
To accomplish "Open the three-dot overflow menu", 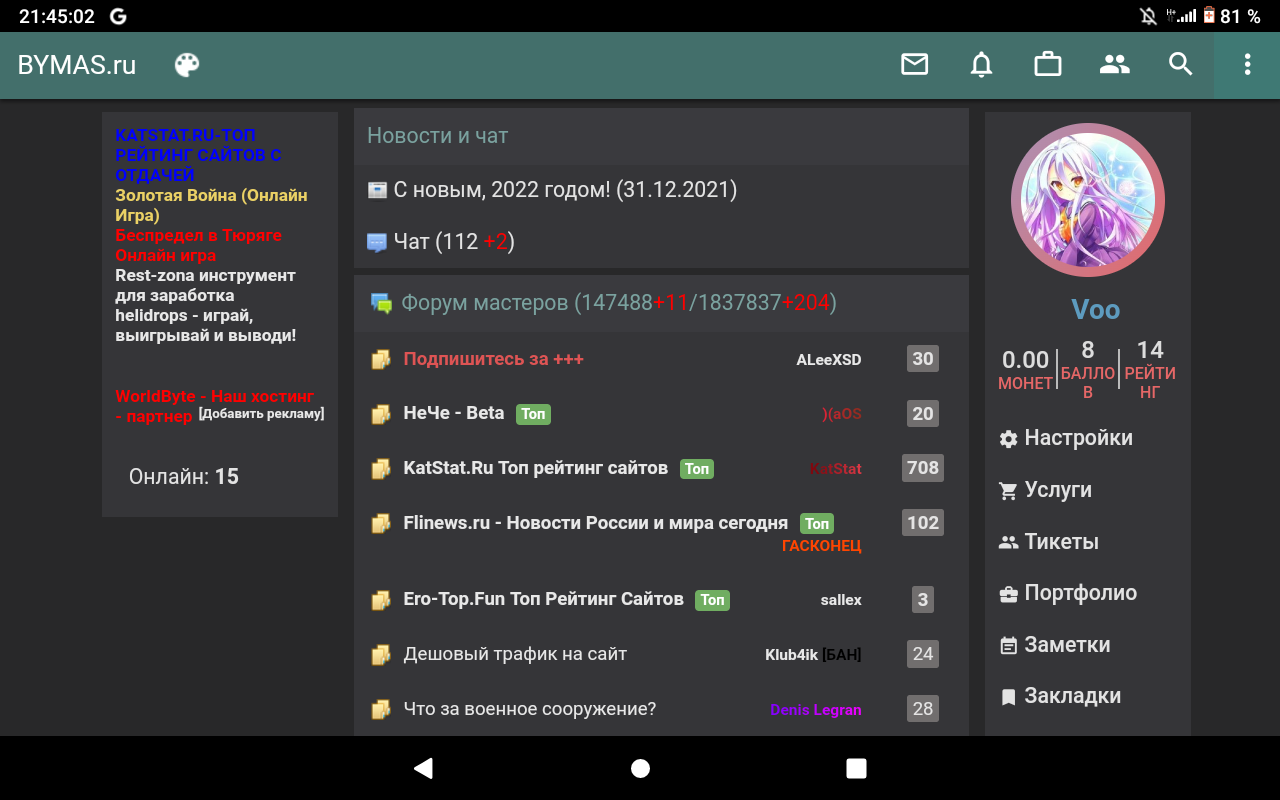I will (x=1247, y=65).
